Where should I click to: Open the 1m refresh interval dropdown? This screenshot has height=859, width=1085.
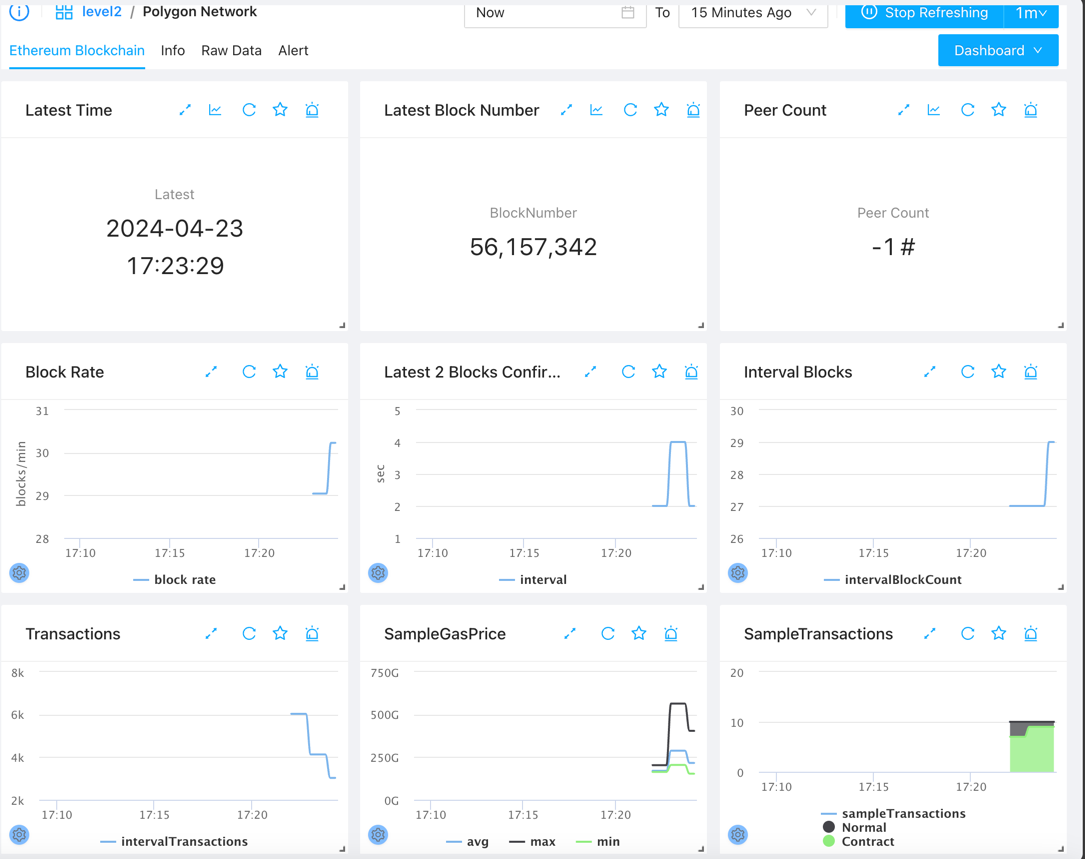pyautogui.click(x=1031, y=13)
